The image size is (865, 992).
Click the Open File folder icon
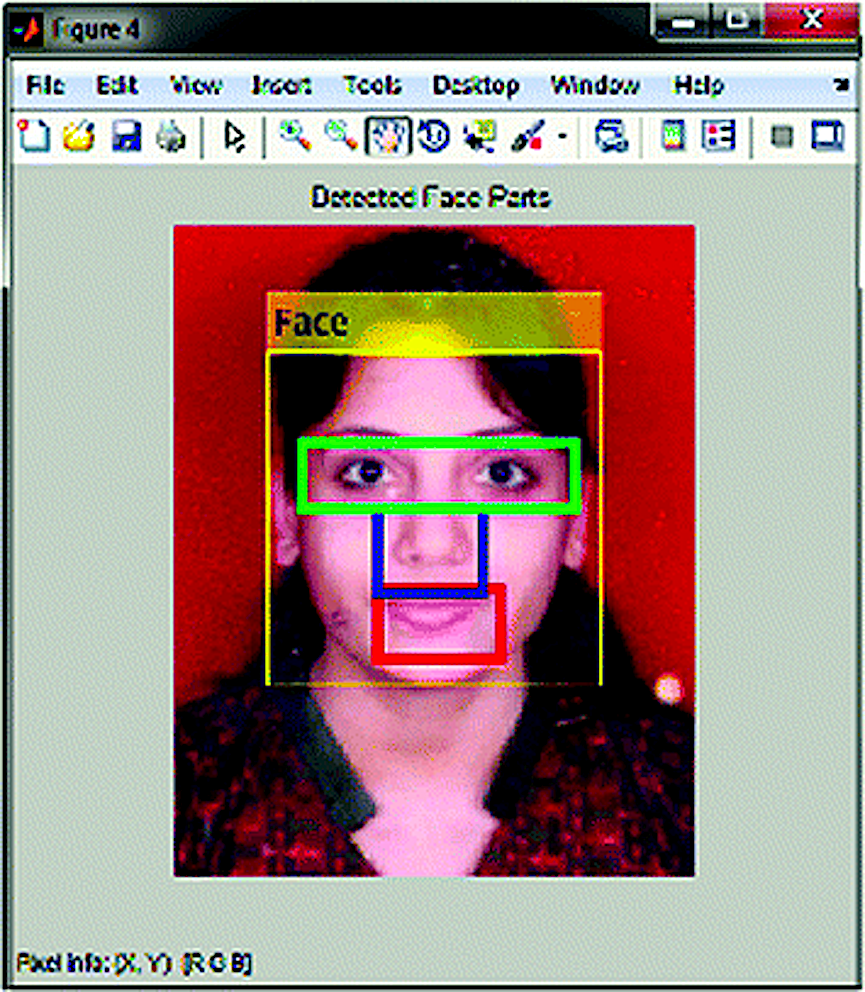79,137
